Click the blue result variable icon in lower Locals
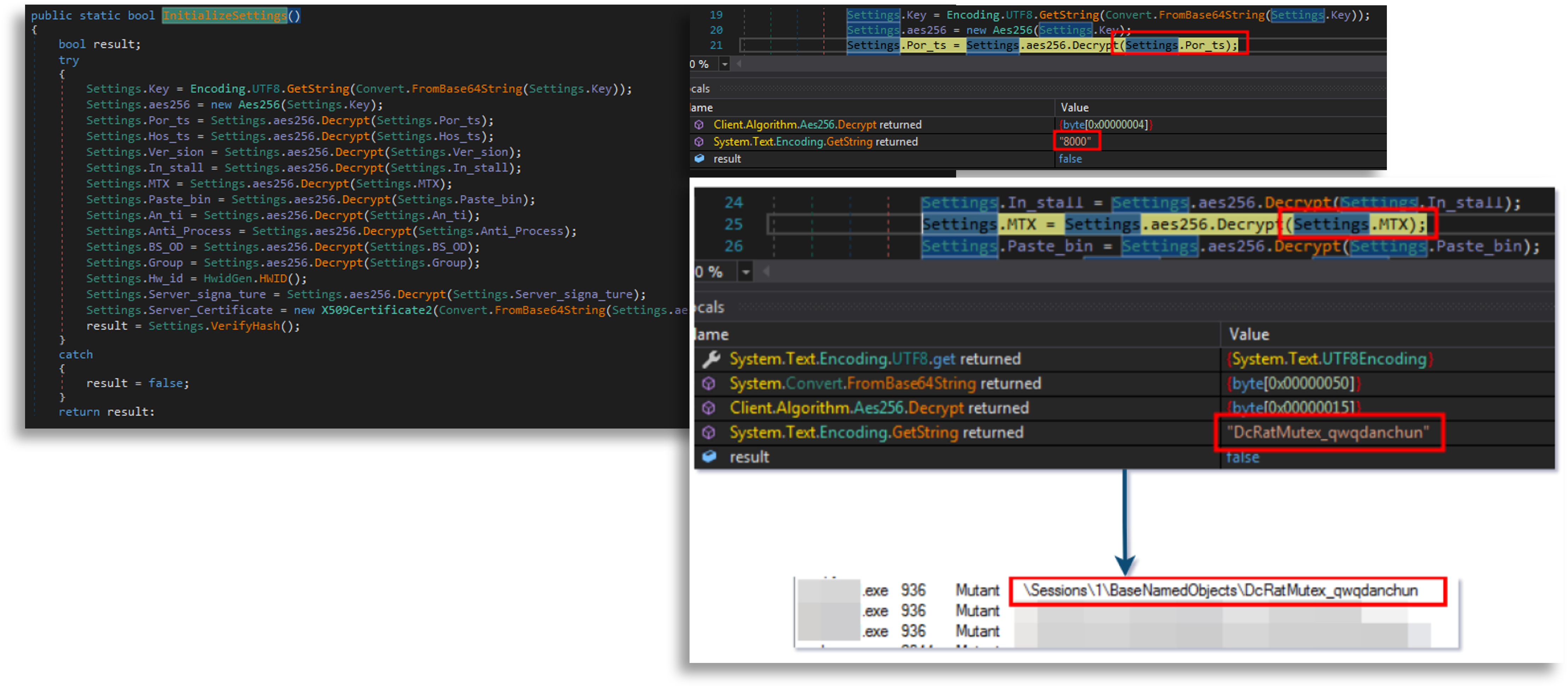Image resolution: width=1568 pixels, height=688 pixels. coord(709,457)
